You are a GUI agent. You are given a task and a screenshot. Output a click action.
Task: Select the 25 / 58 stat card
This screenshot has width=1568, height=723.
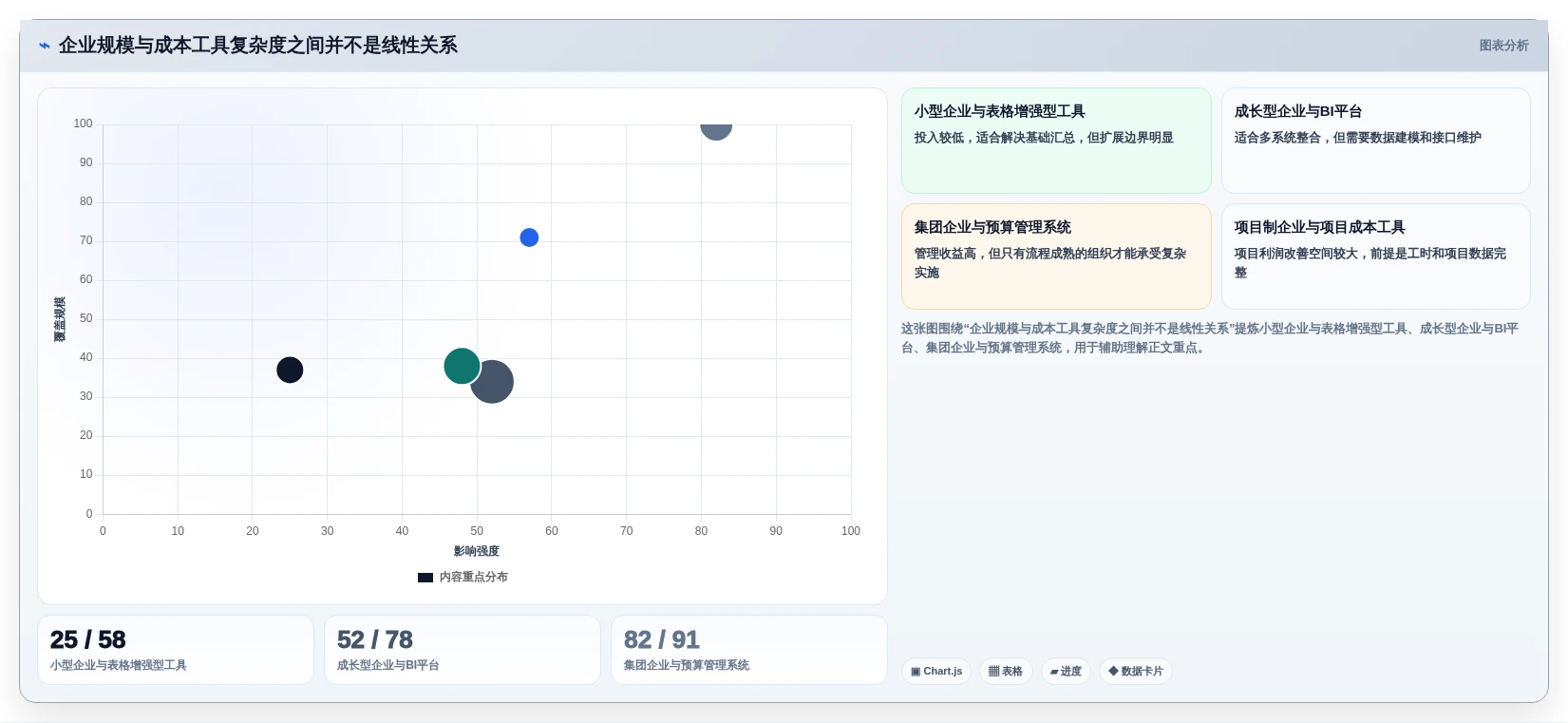pyautogui.click(x=176, y=650)
